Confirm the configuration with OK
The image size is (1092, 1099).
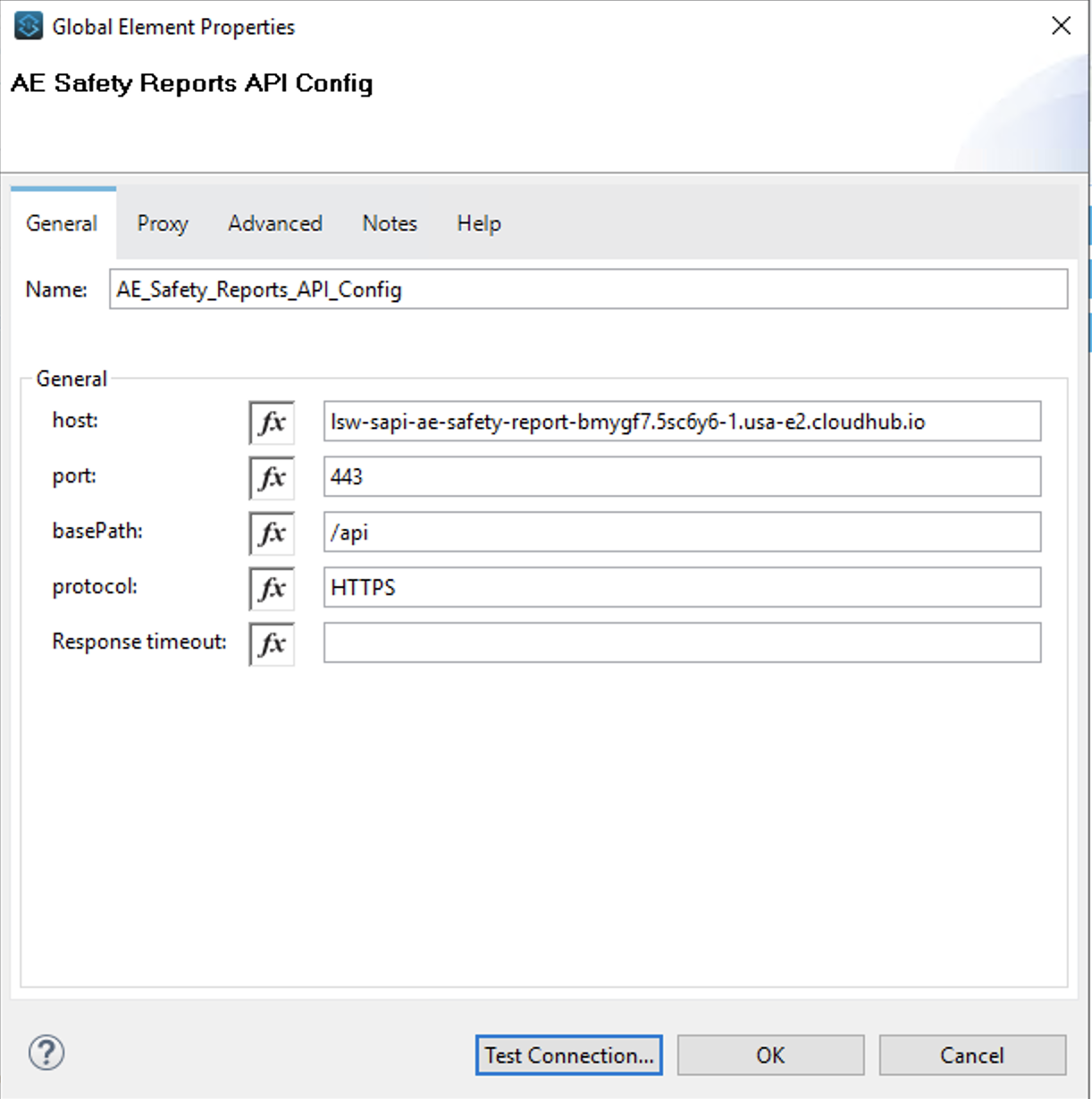(x=770, y=1055)
